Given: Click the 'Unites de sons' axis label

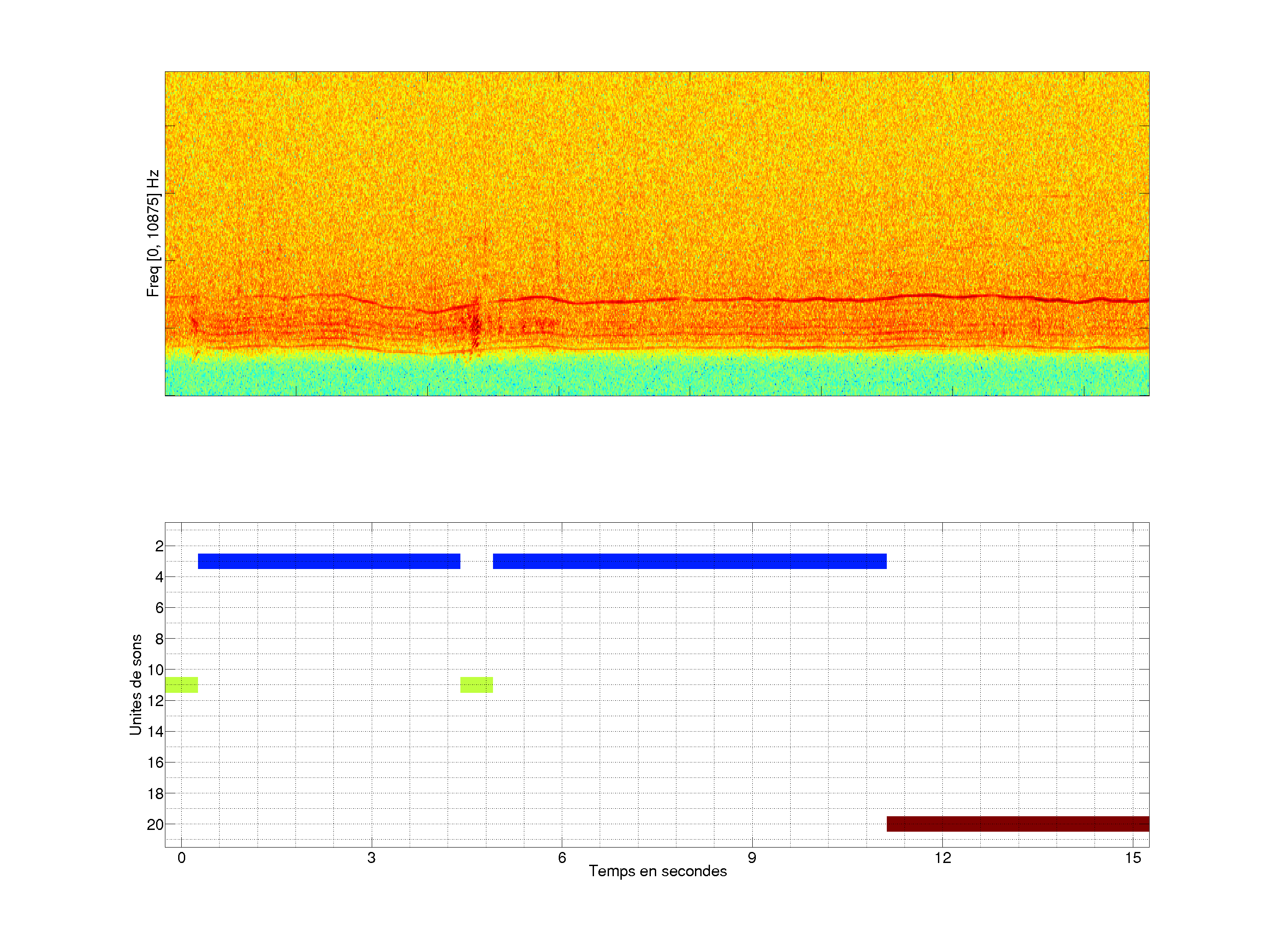Looking at the screenshot, I should [135, 684].
